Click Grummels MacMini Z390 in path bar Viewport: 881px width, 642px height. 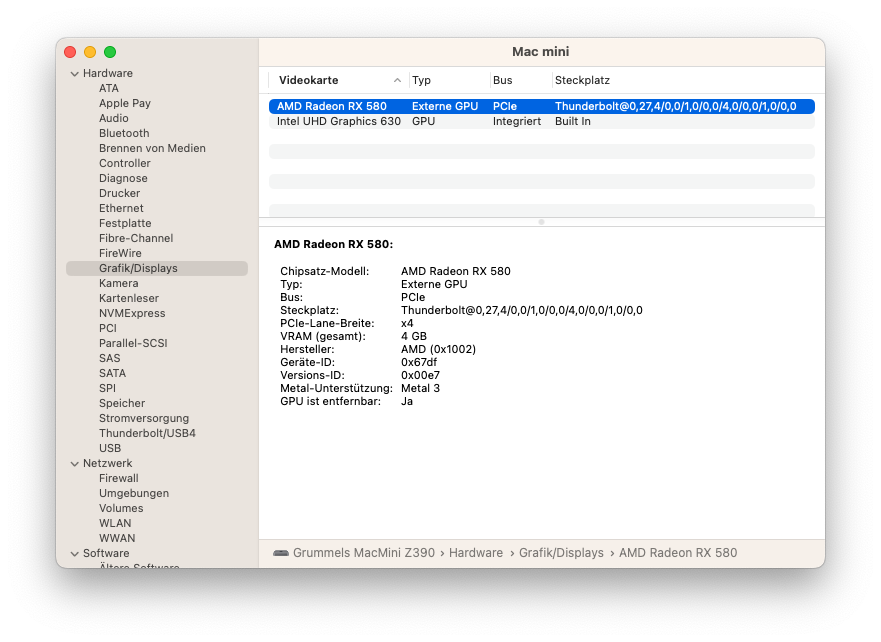(x=364, y=553)
